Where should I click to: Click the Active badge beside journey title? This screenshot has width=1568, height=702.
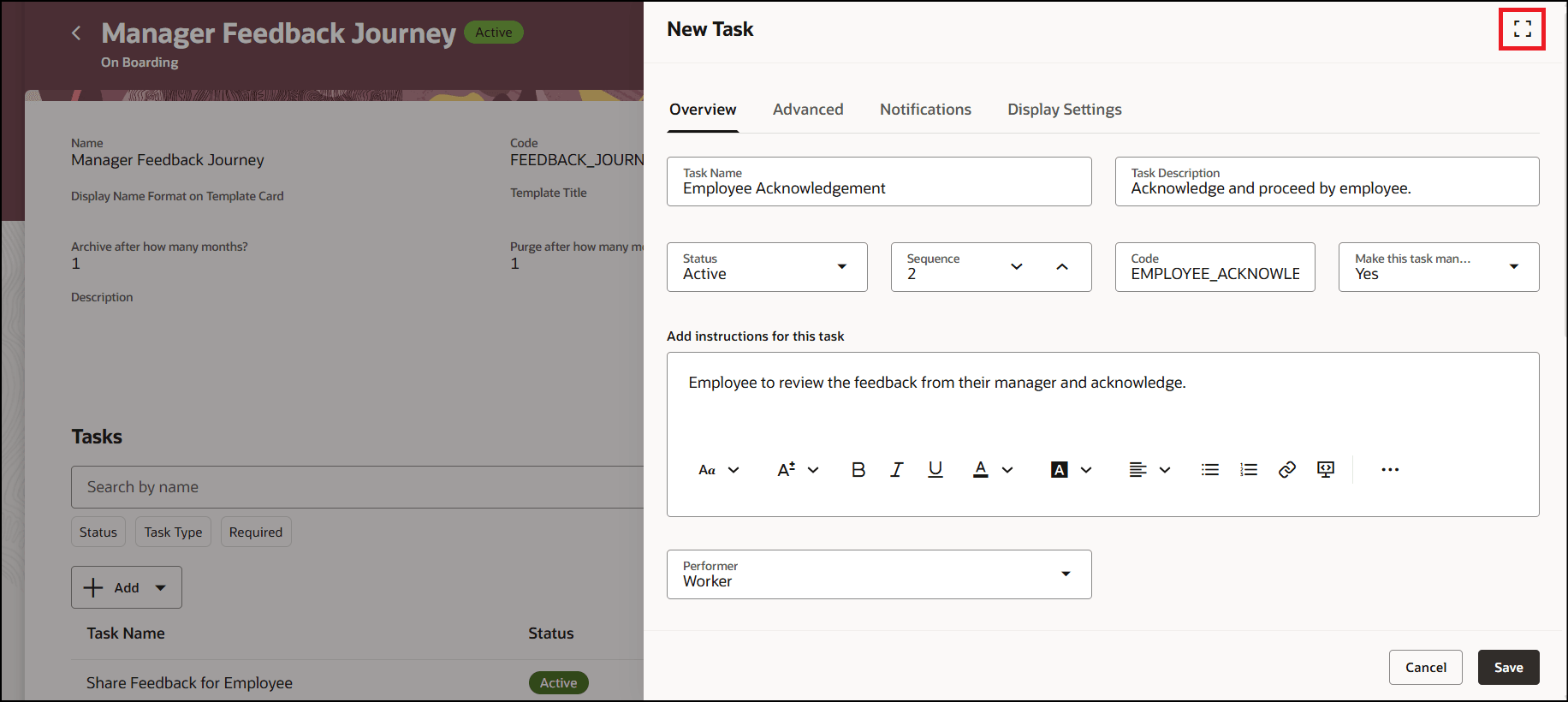[x=494, y=33]
